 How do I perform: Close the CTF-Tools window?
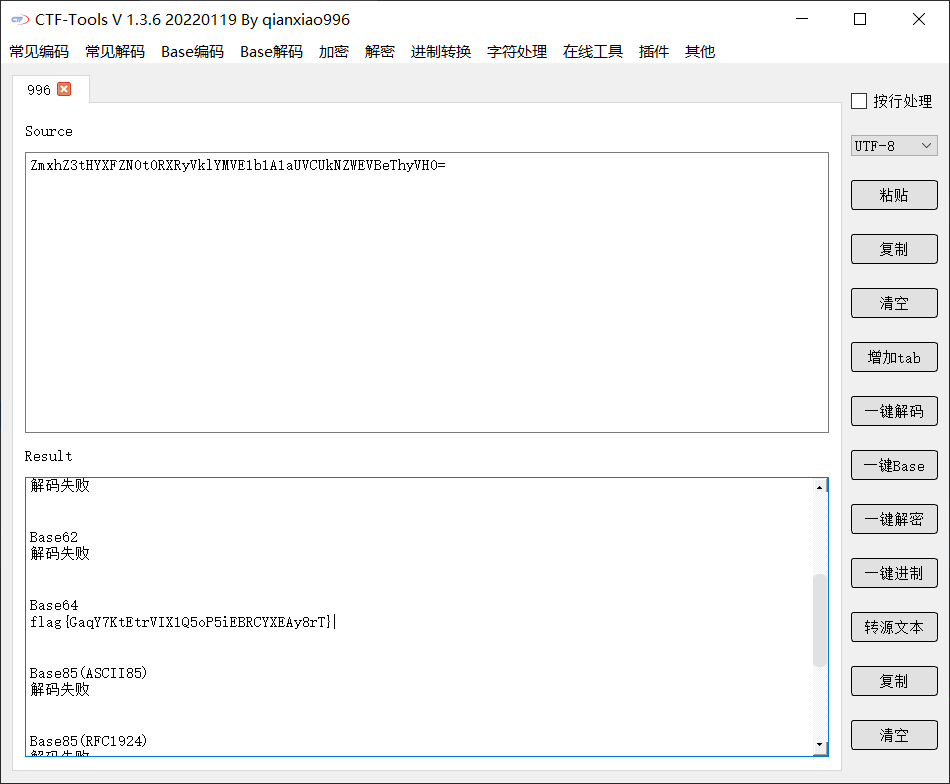click(918, 19)
